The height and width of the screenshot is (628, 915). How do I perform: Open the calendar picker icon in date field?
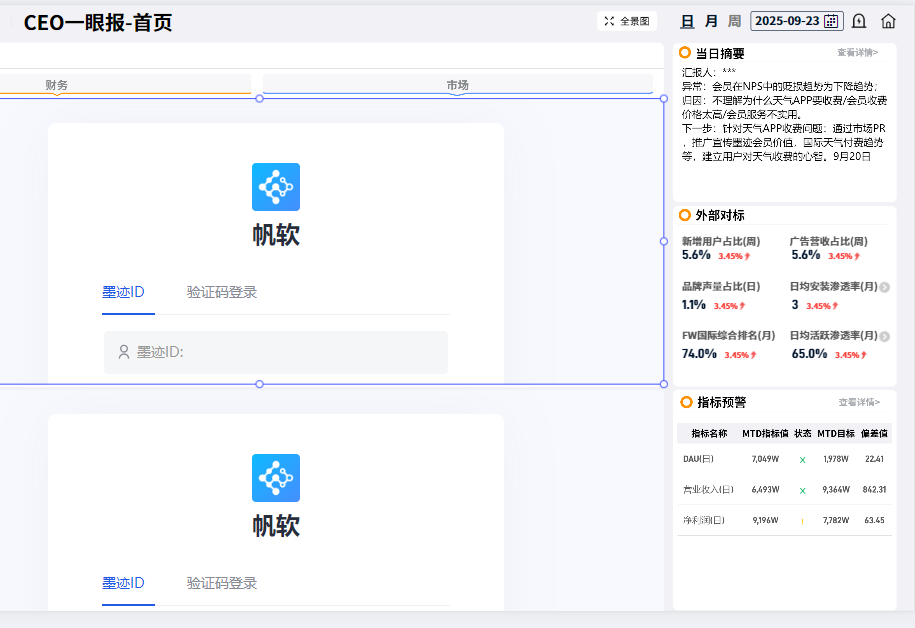point(831,21)
